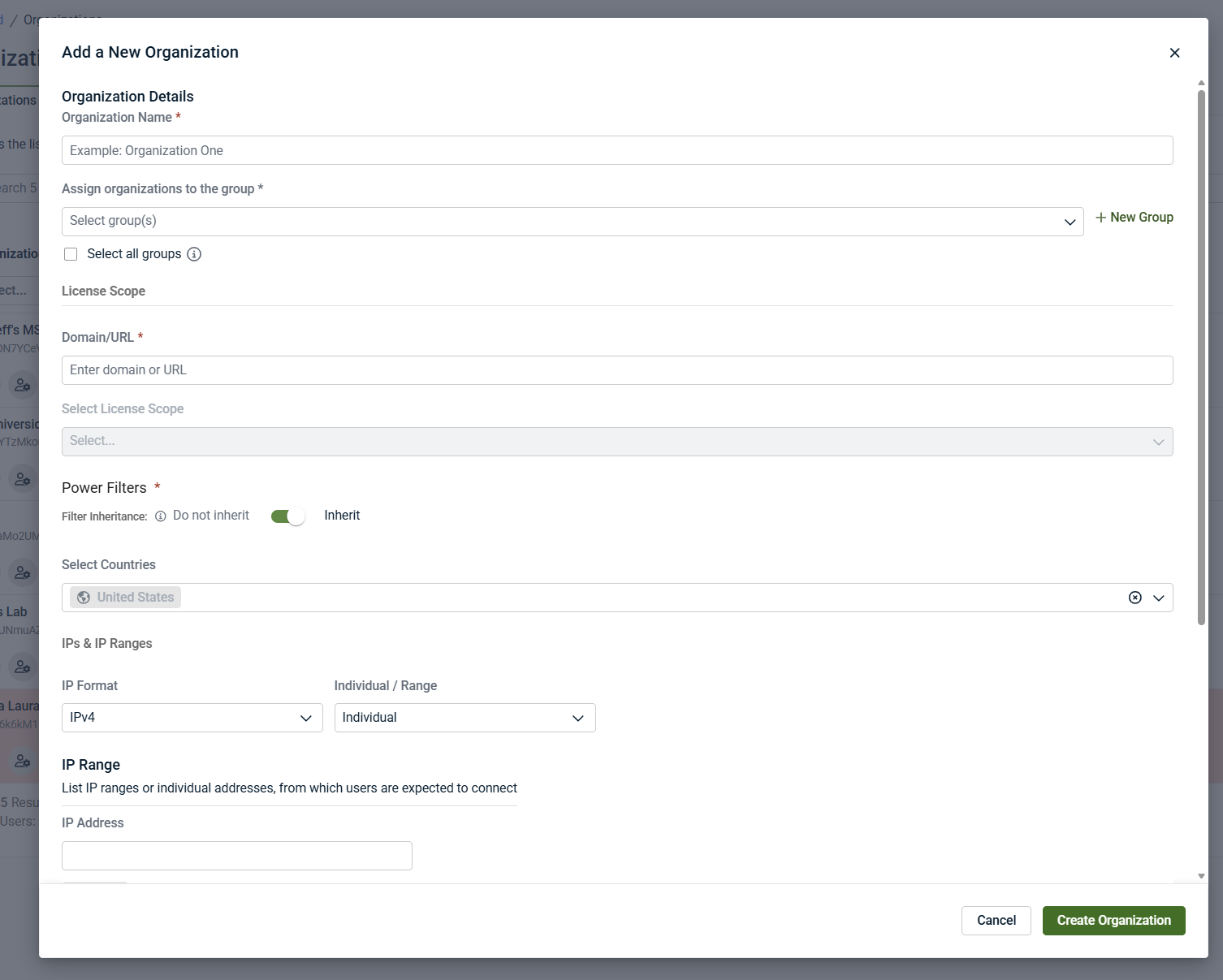Click the Domain/URL input field
Screen dimensions: 1223x980
[617, 370]
